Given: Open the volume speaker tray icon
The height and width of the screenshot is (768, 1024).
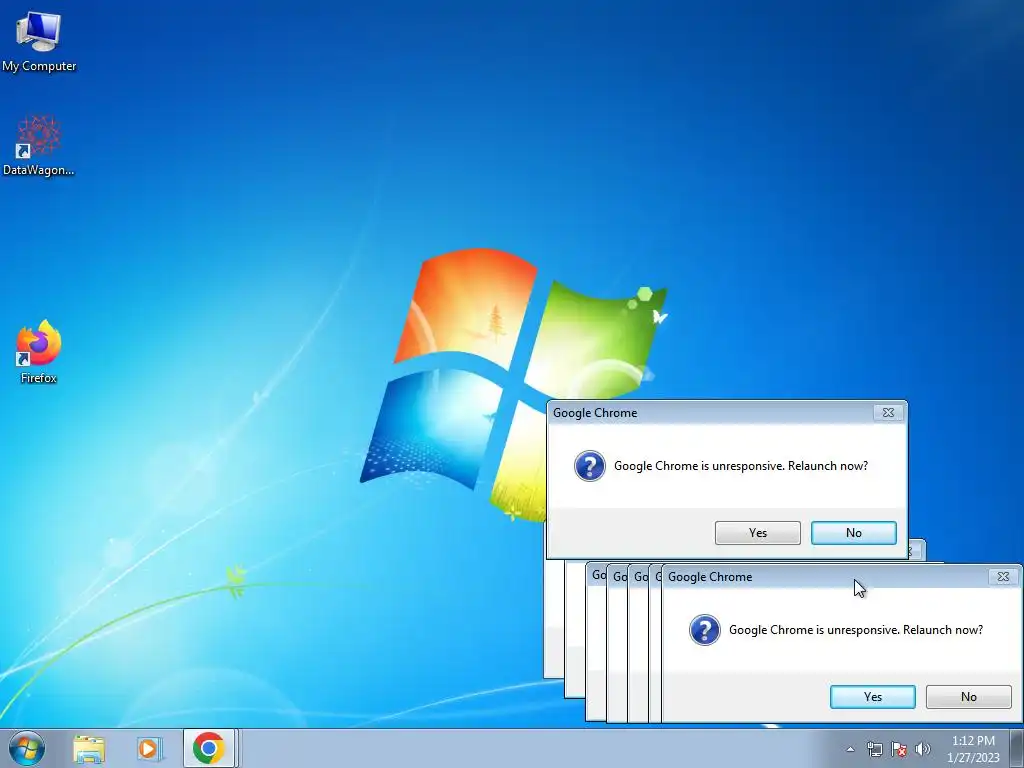Looking at the screenshot, I should (x=923, y=749).
